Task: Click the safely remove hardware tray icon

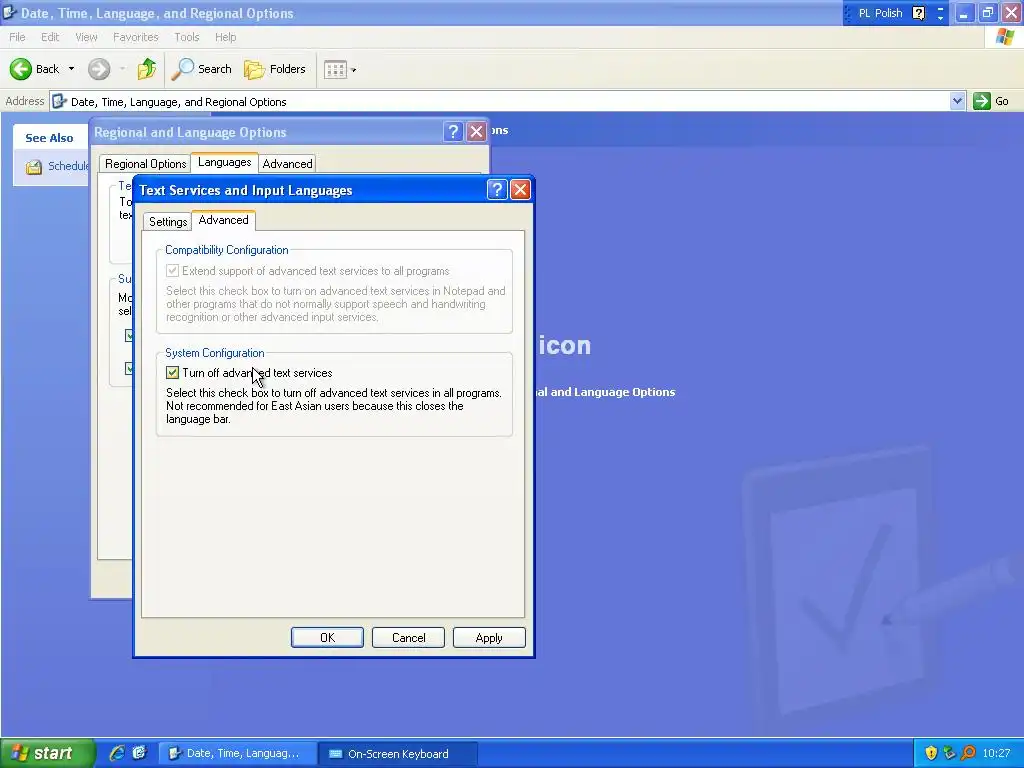Action: 950,753
